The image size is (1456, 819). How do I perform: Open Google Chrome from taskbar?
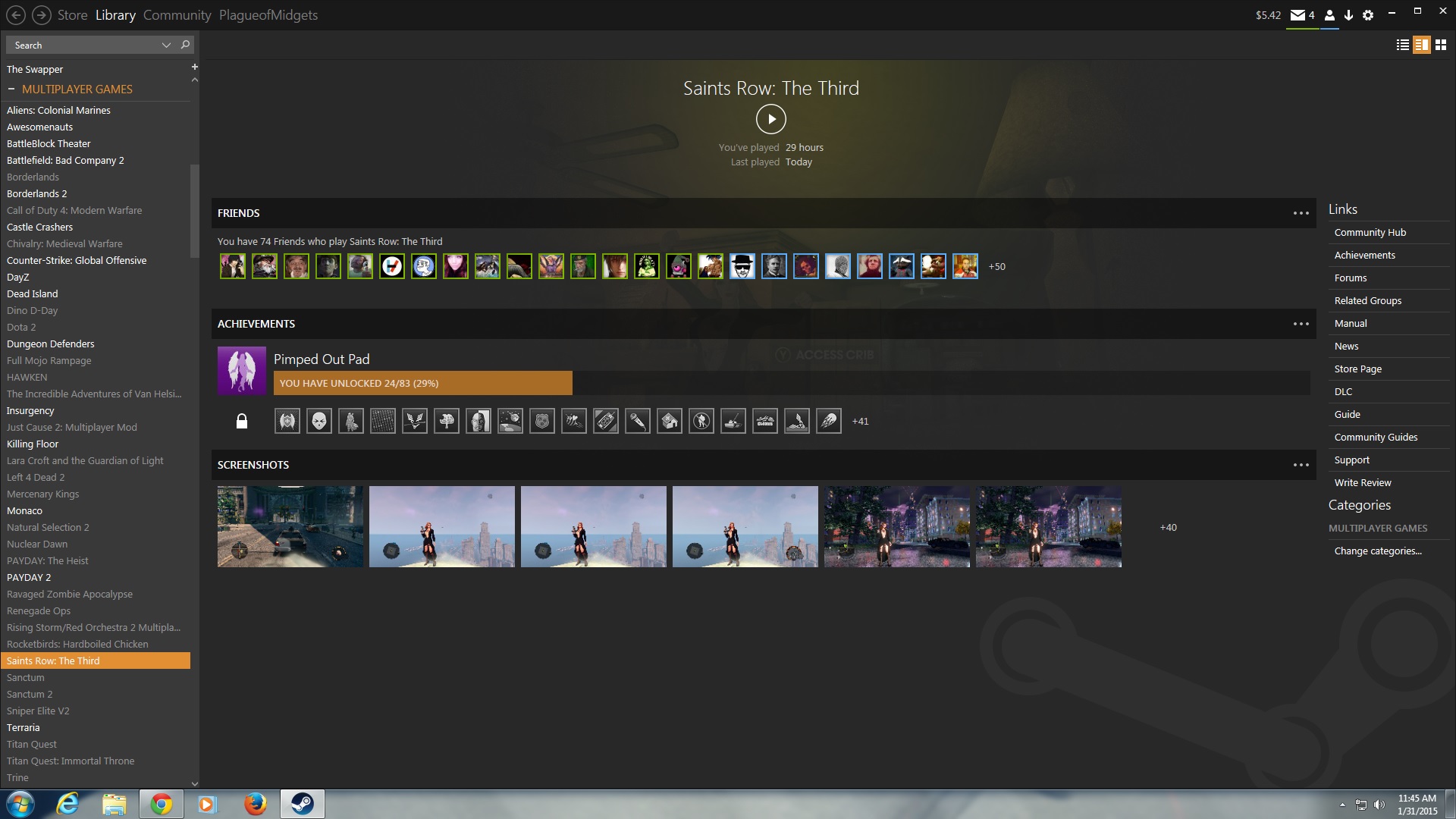161,804
